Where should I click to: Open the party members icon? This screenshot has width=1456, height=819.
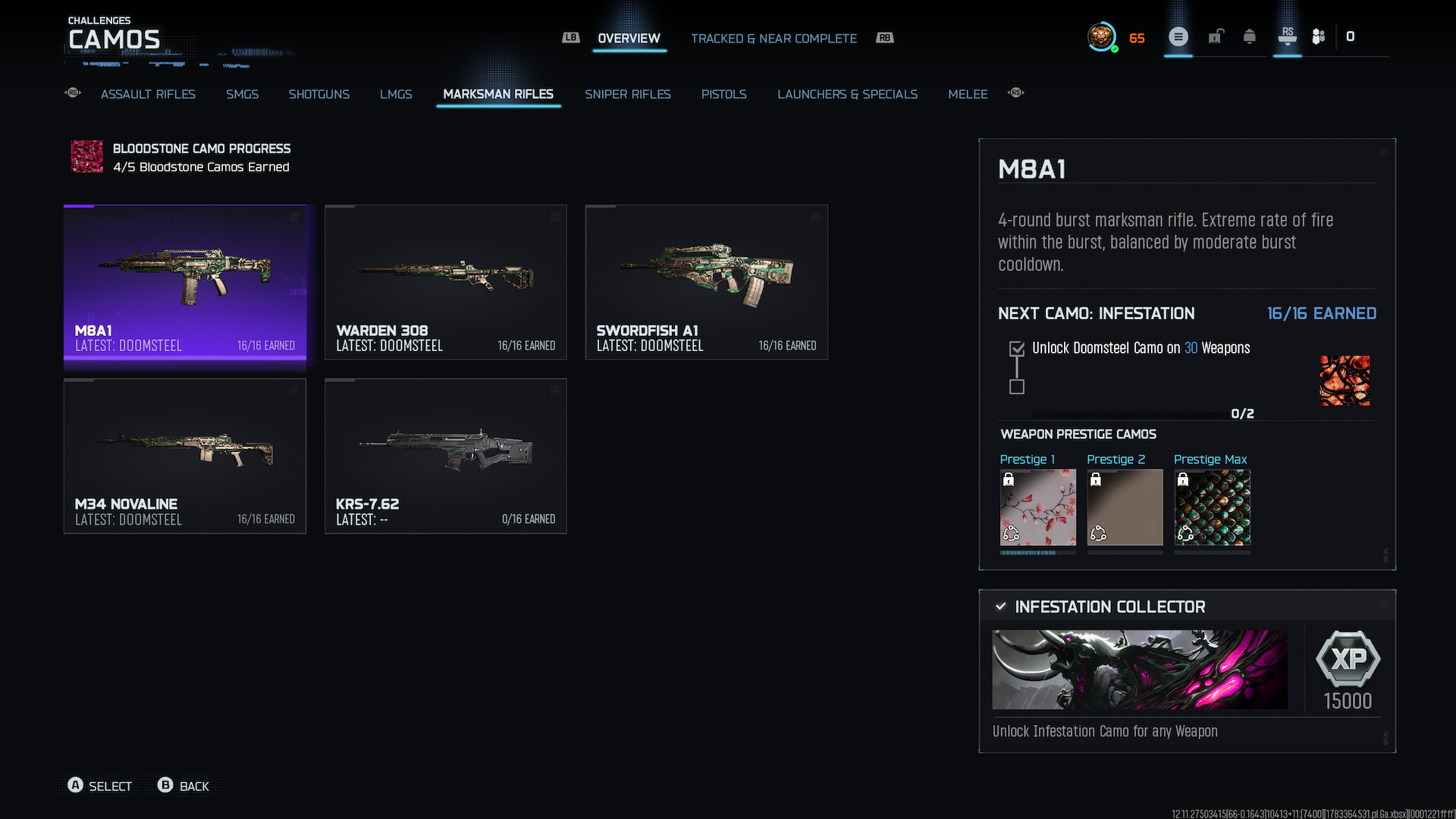point(1319,36)
